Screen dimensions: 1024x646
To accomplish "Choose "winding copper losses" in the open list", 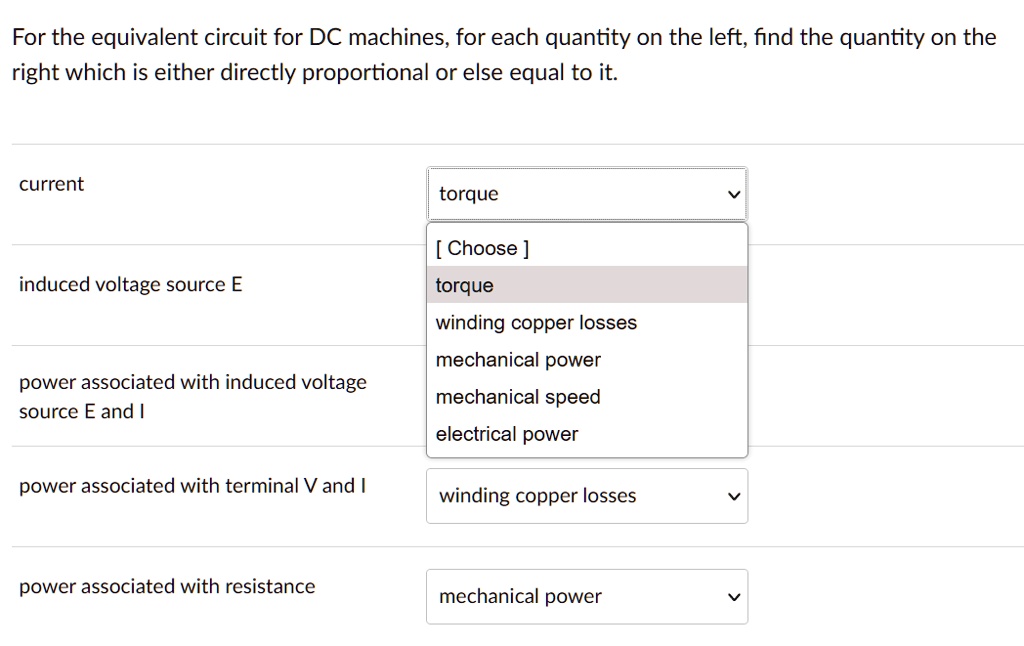I will [x=535, y=322].
